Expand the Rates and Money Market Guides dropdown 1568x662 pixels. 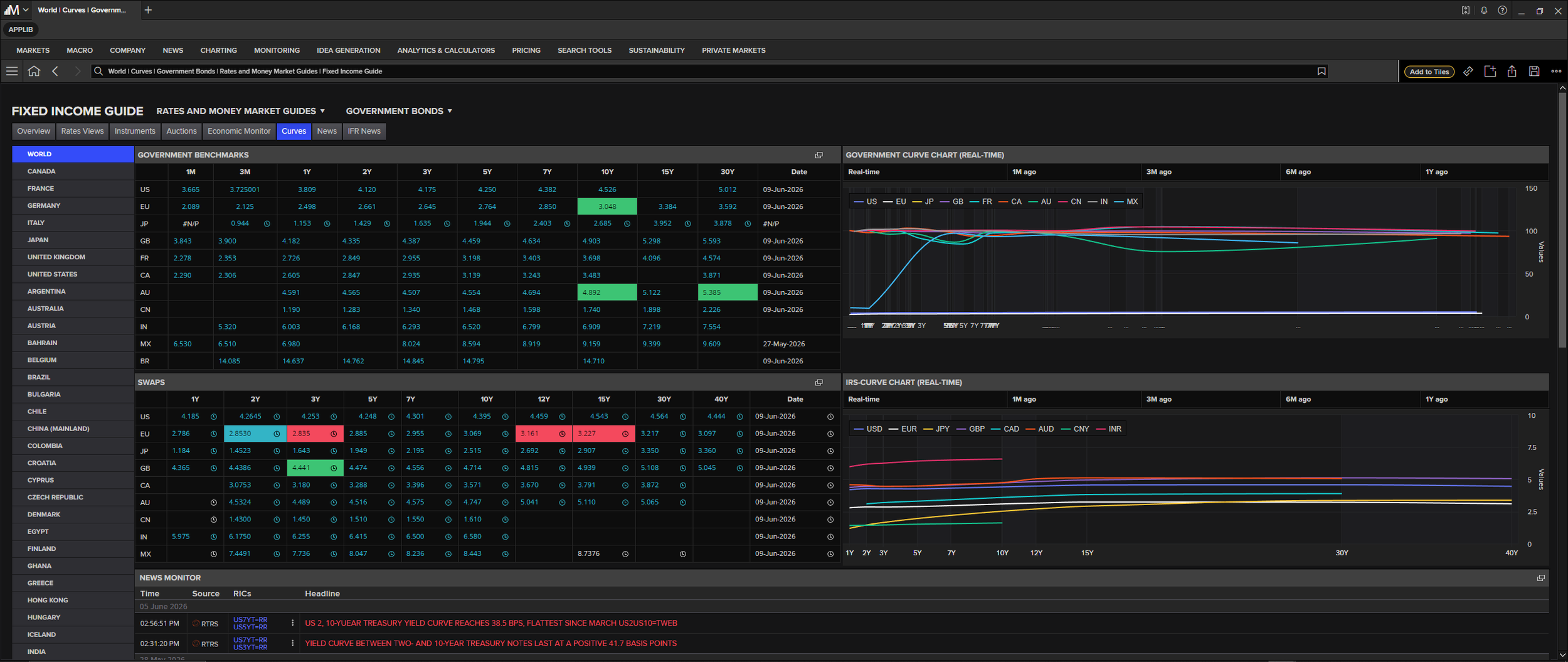(x=241, y=111)
